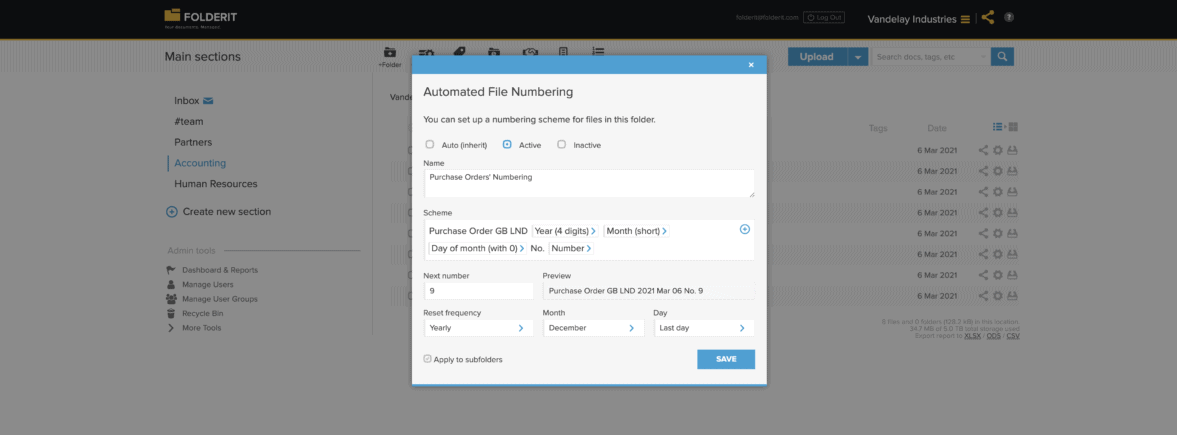Open the Vandelay Industries hamburger menu
Image resolution: width=1177 pixels, height=435 pixels.
tap(965, 19)
